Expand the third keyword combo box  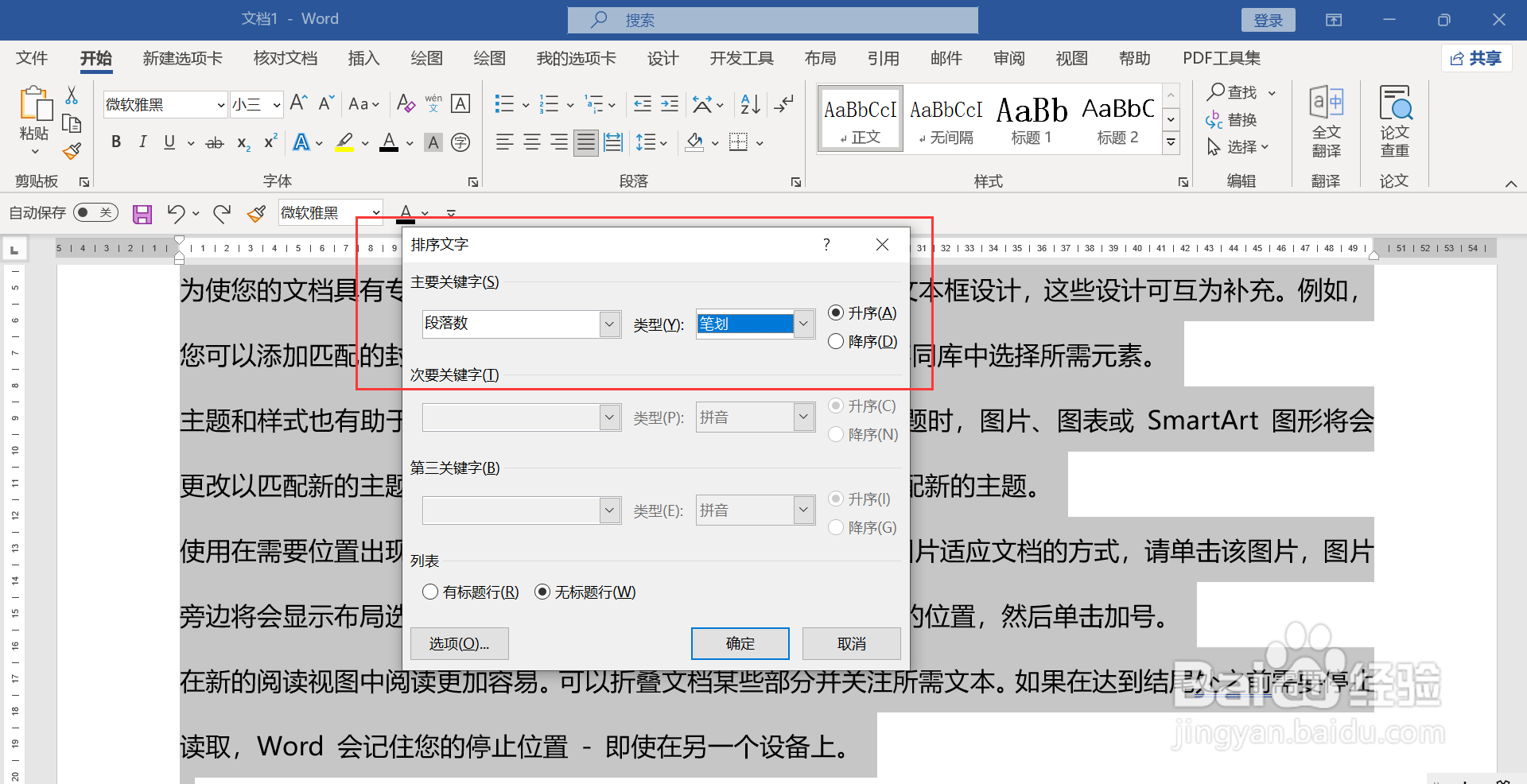[609, 510]
